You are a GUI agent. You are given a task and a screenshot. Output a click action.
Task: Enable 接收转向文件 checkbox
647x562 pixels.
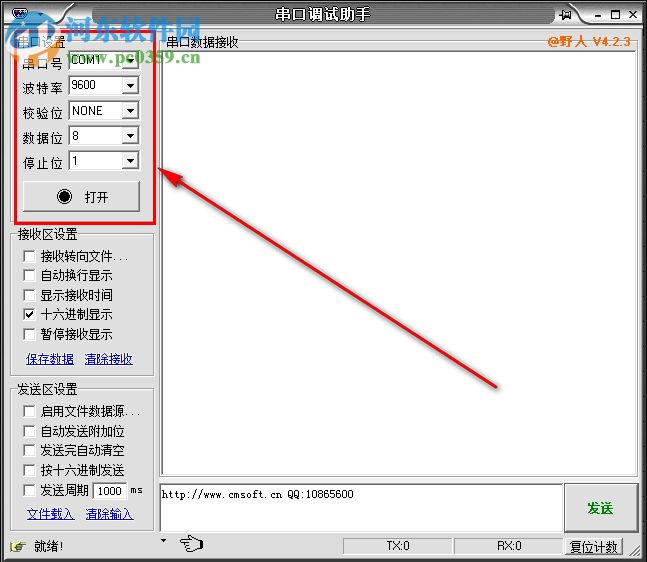(x=29, y=256)
